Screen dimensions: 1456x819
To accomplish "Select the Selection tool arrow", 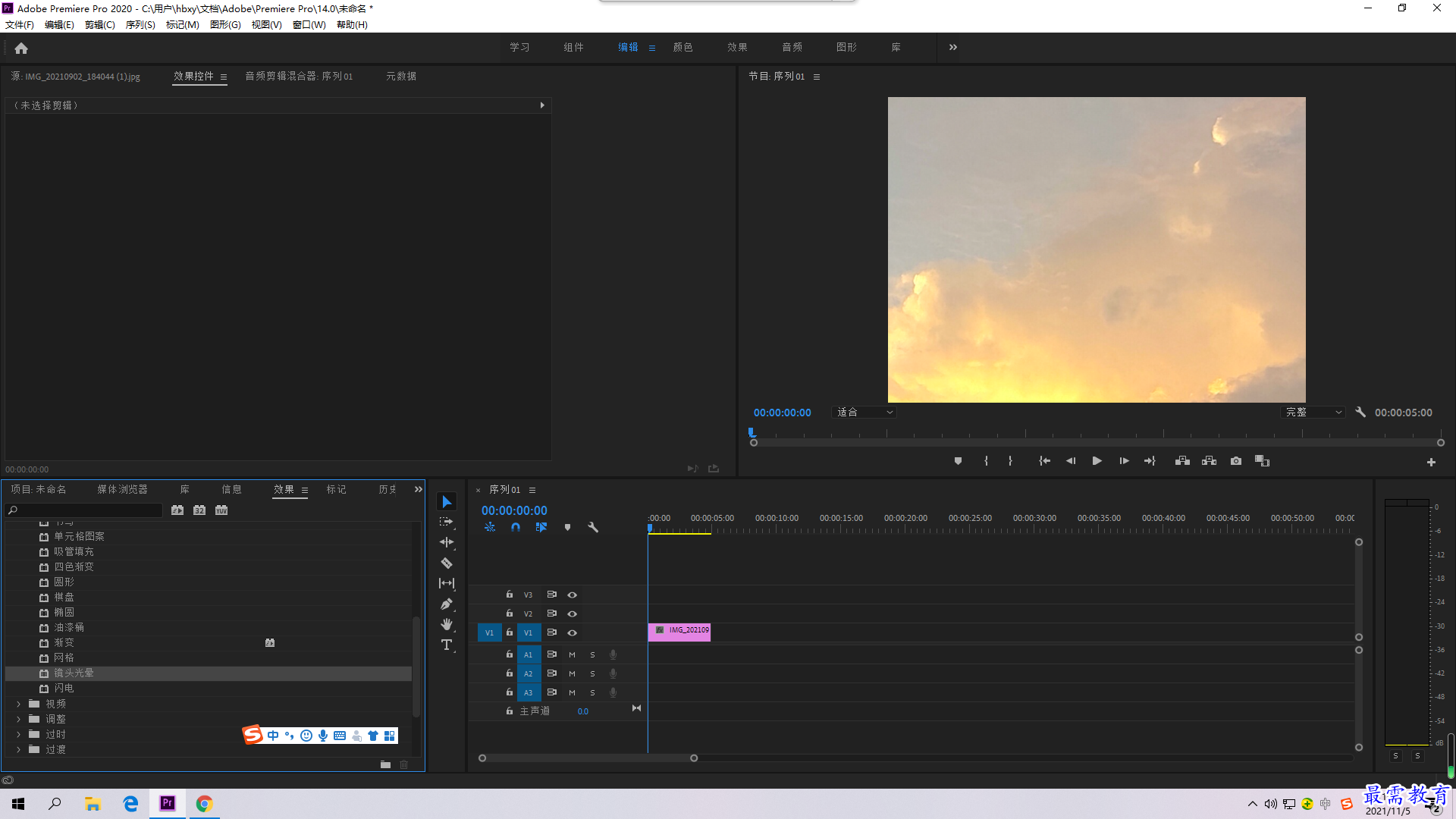I will (x=447, y=502).
